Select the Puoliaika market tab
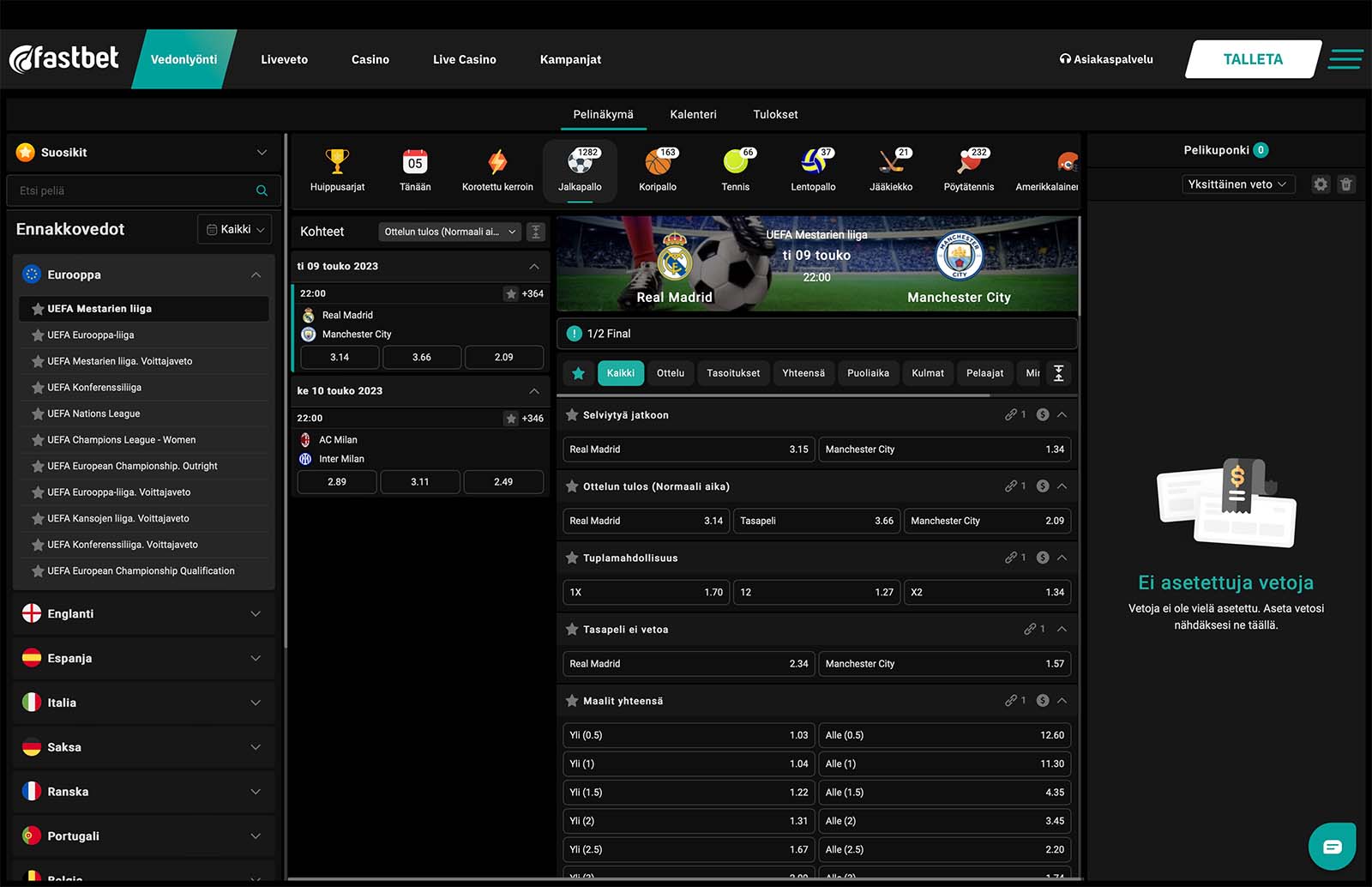The image size is (1372, 887). [x=868, y=373]
